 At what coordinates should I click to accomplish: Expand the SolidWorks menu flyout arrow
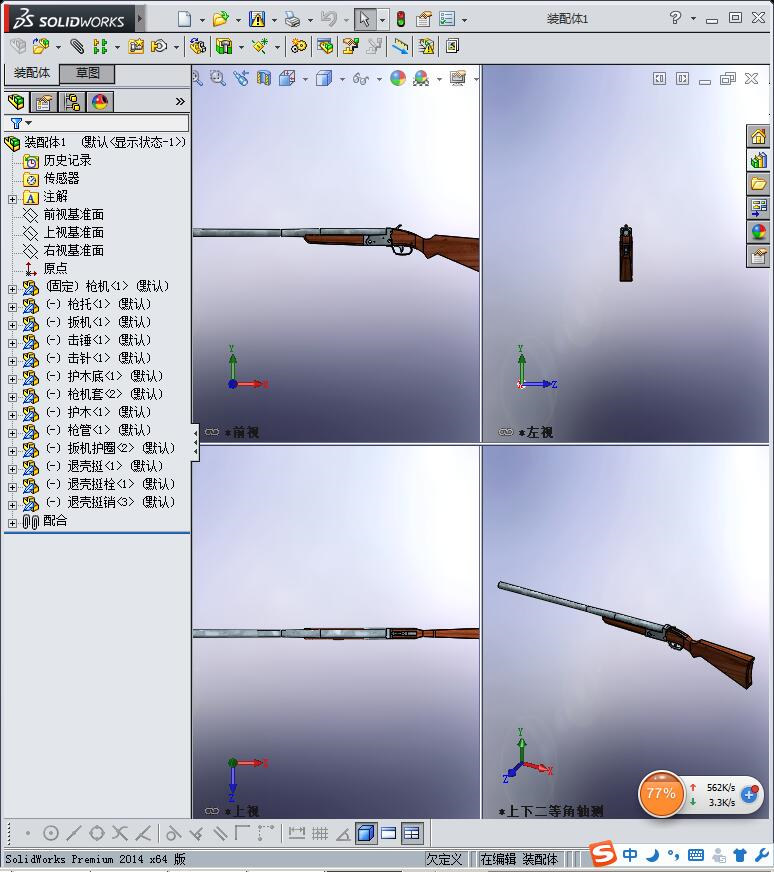pyautogui.click(x=140, y=18)
